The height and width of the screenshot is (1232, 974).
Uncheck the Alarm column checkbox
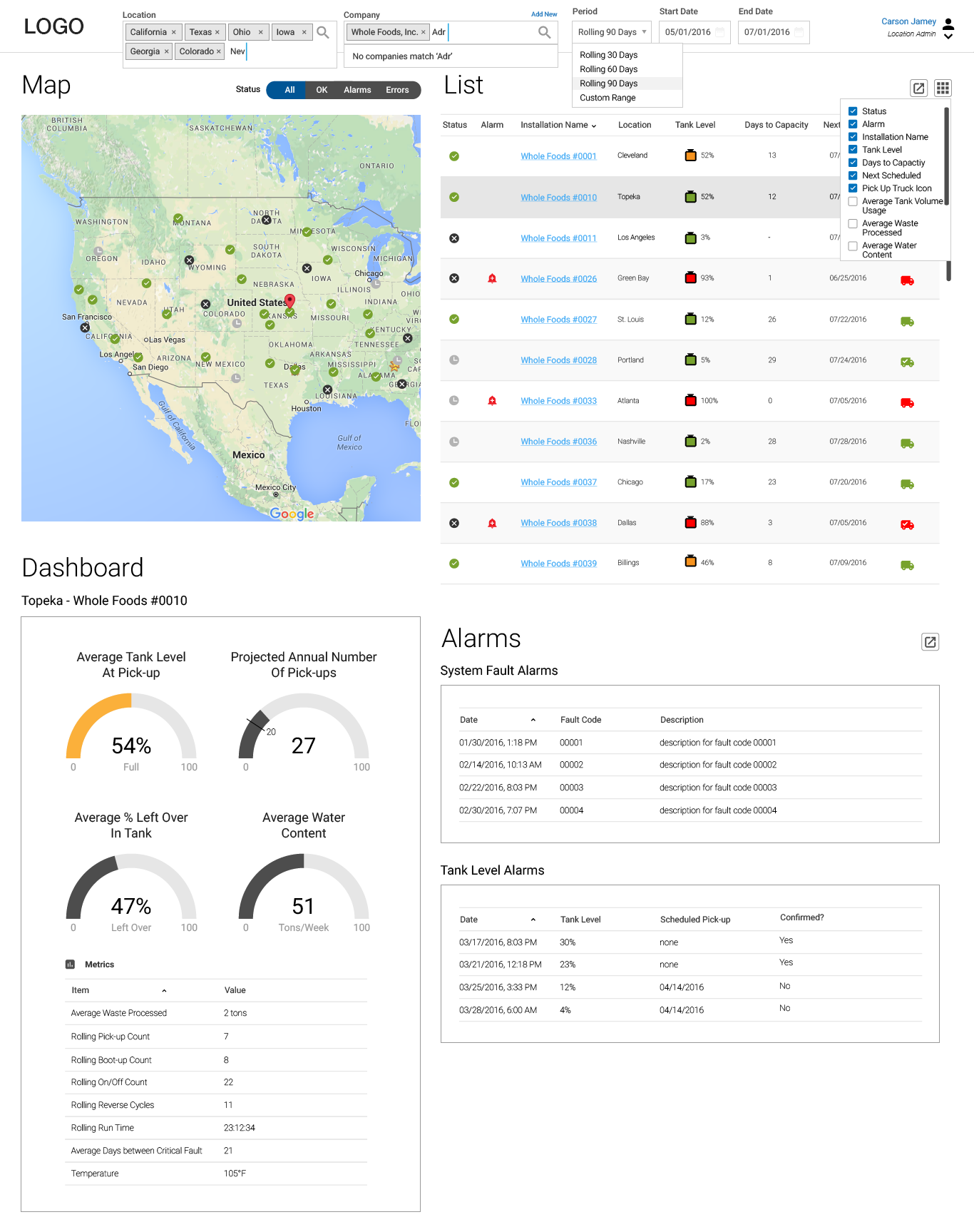[853, 124]
